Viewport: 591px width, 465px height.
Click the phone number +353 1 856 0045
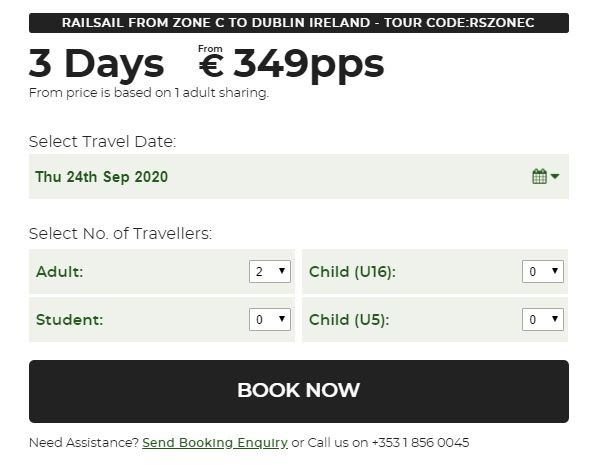[x=420, y=442]
